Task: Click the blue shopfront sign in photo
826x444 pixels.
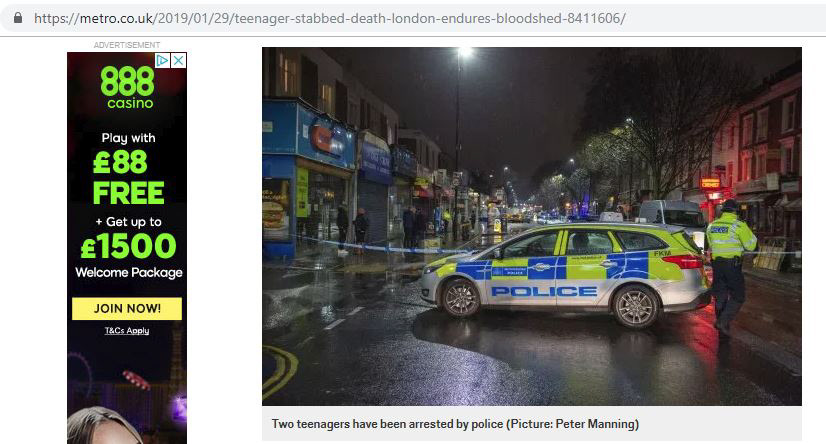Action: click(326, 137)
